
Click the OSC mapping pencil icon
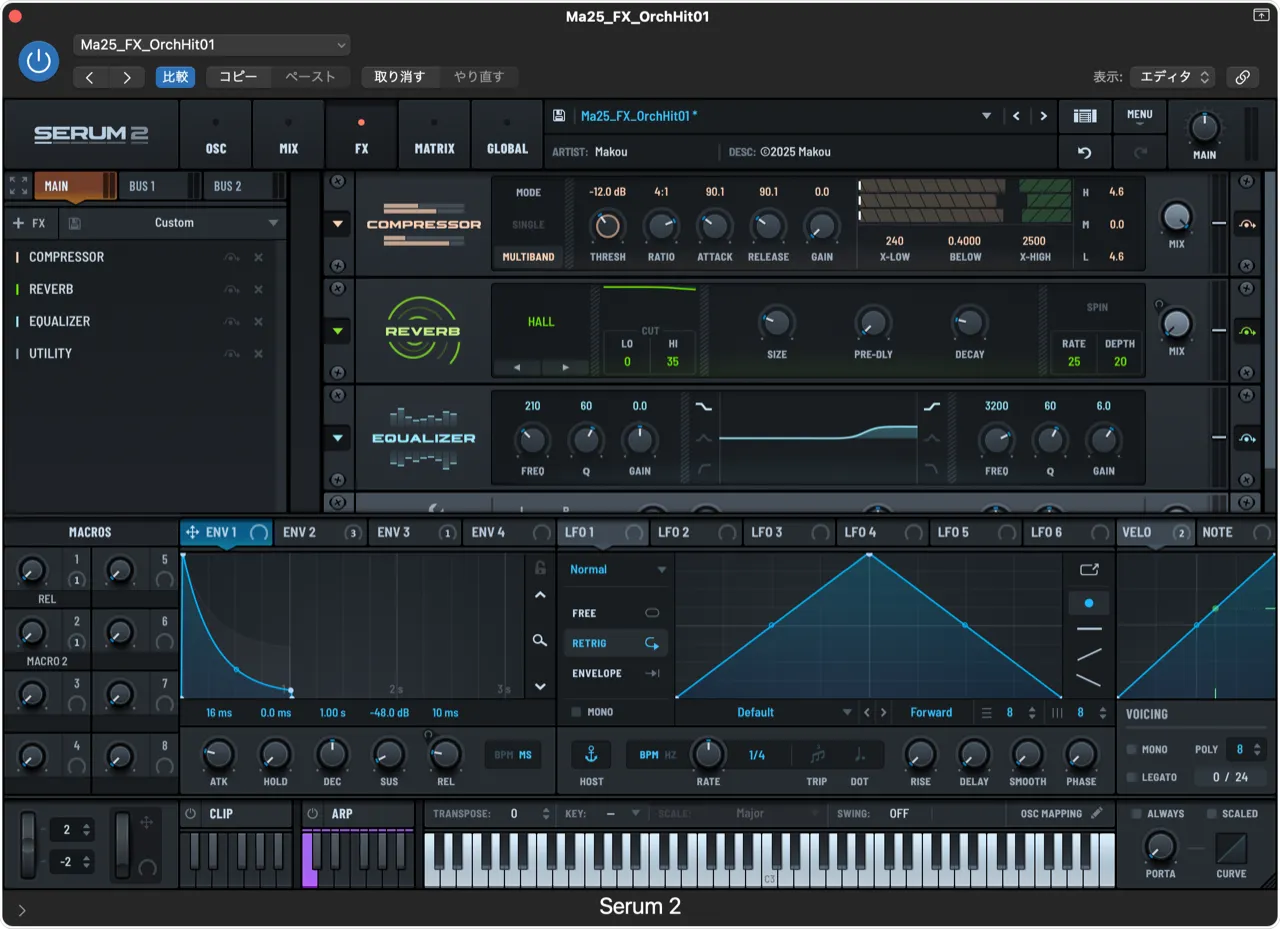pos(1097,813)
